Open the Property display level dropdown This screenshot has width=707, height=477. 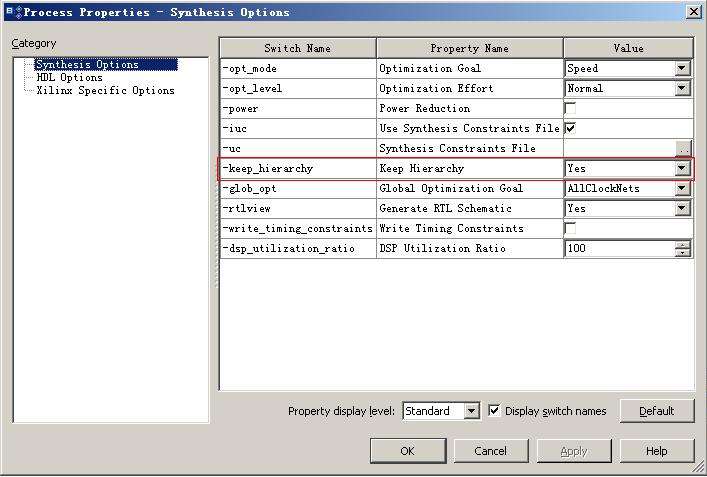(471, 411)
